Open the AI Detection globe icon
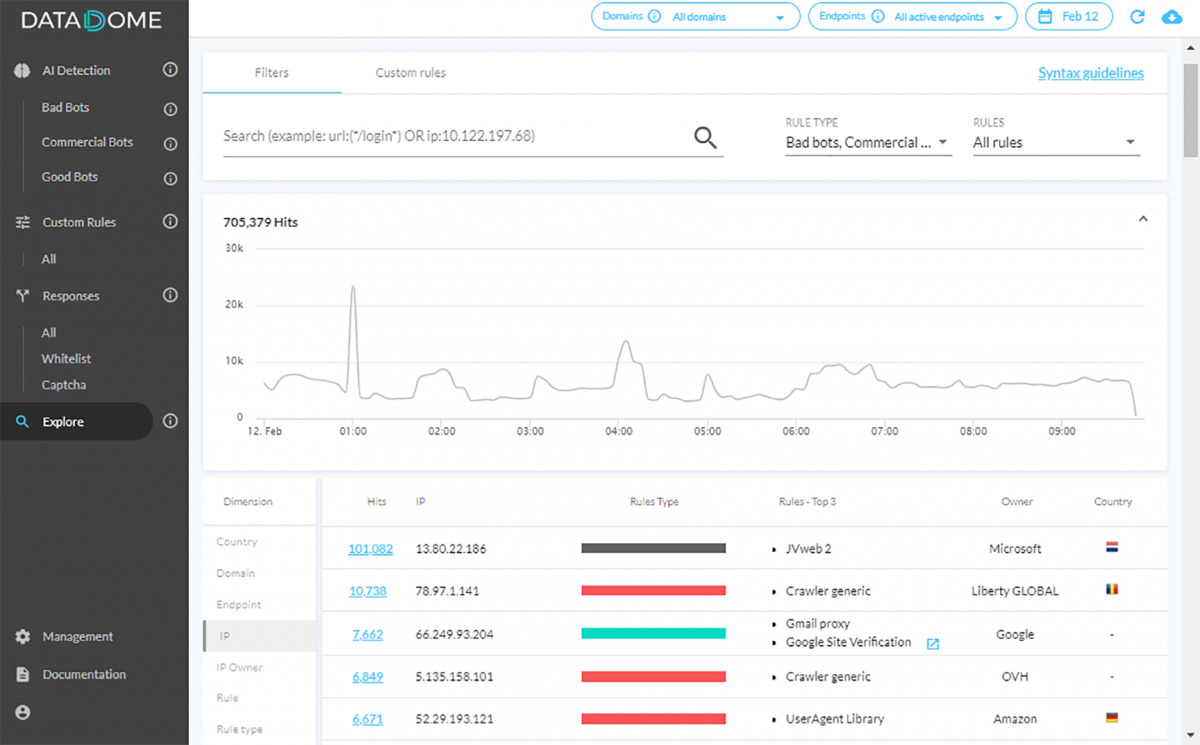 [x=22, y=70]
